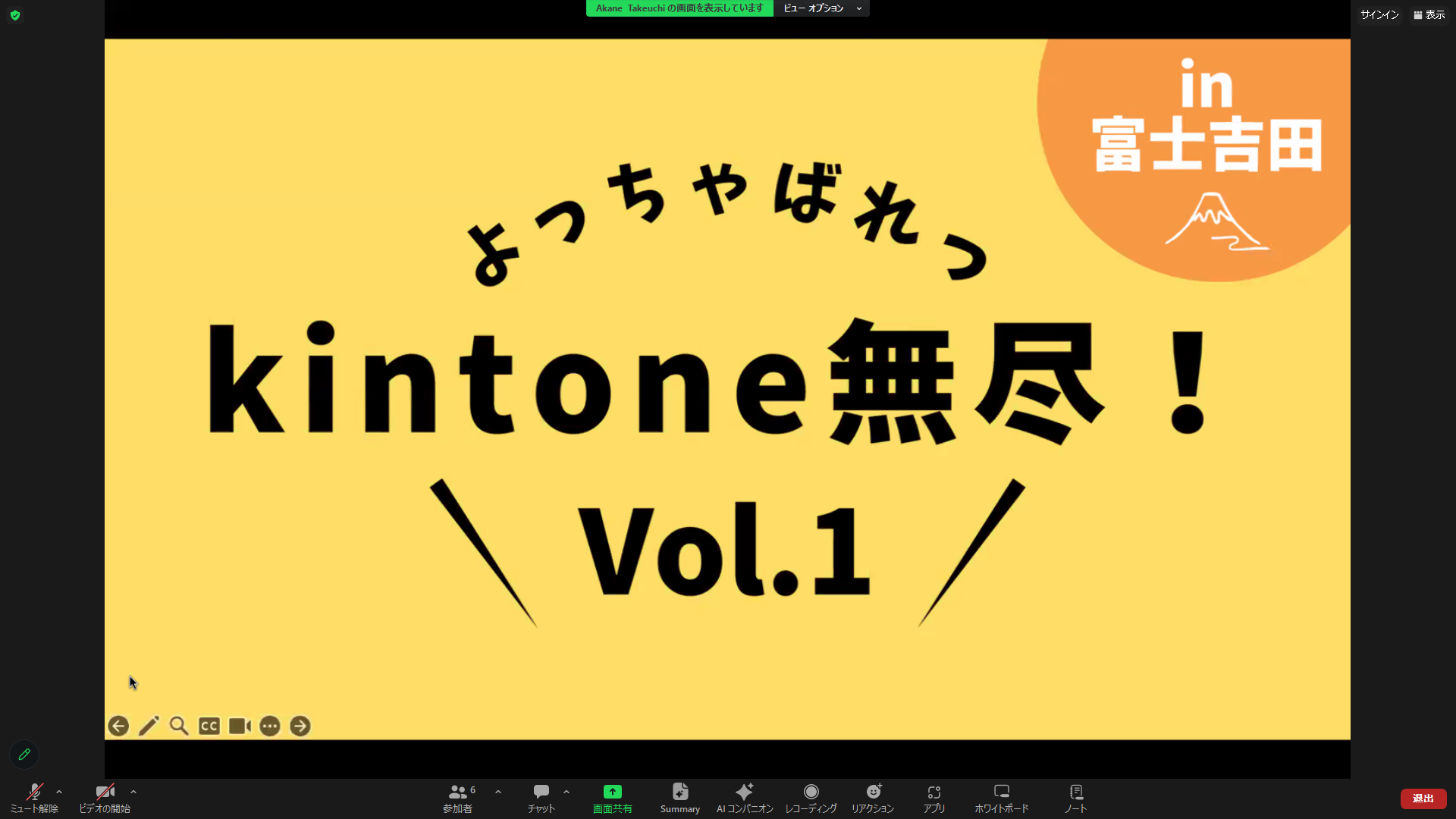Unmute the microphone (ミュート解除)
The width and height of the screenshot is (1456, 819).
pyautogui.click(x=34, y=799)
